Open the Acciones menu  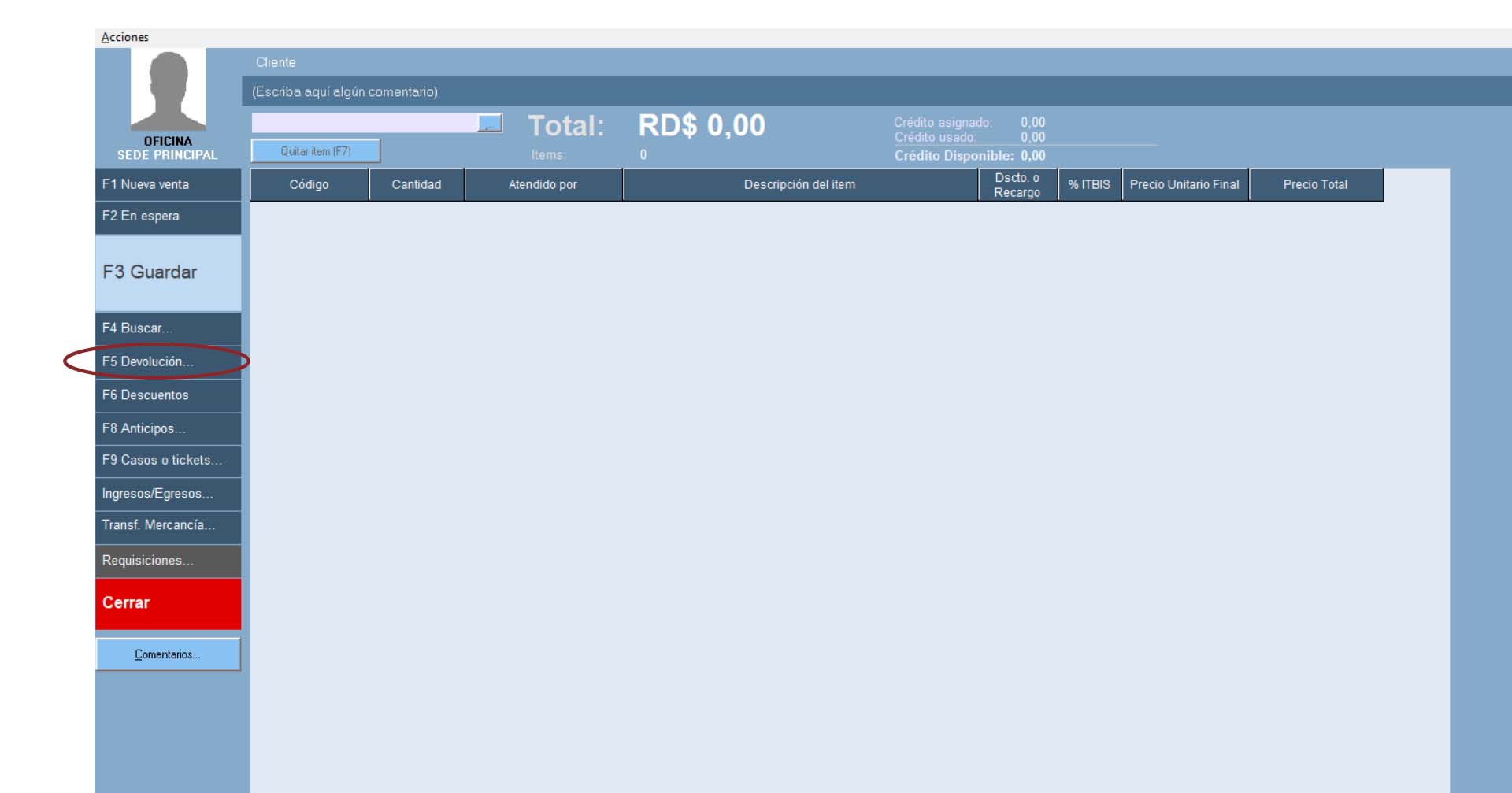(x=124, y=37)
